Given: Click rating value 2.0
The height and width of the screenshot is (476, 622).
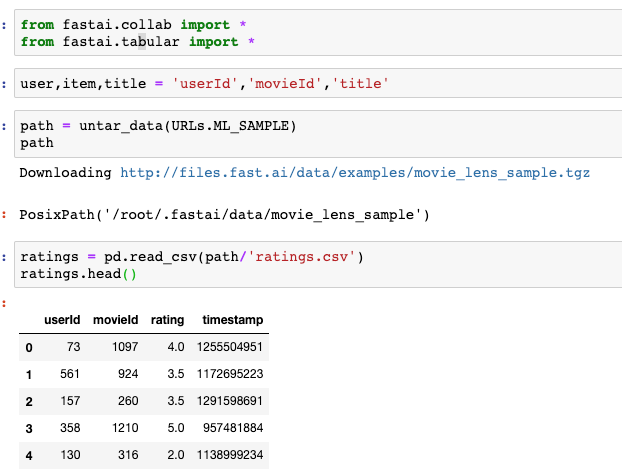Looking at the screenshot, I should pyautogui.click(x=176, y=455).
